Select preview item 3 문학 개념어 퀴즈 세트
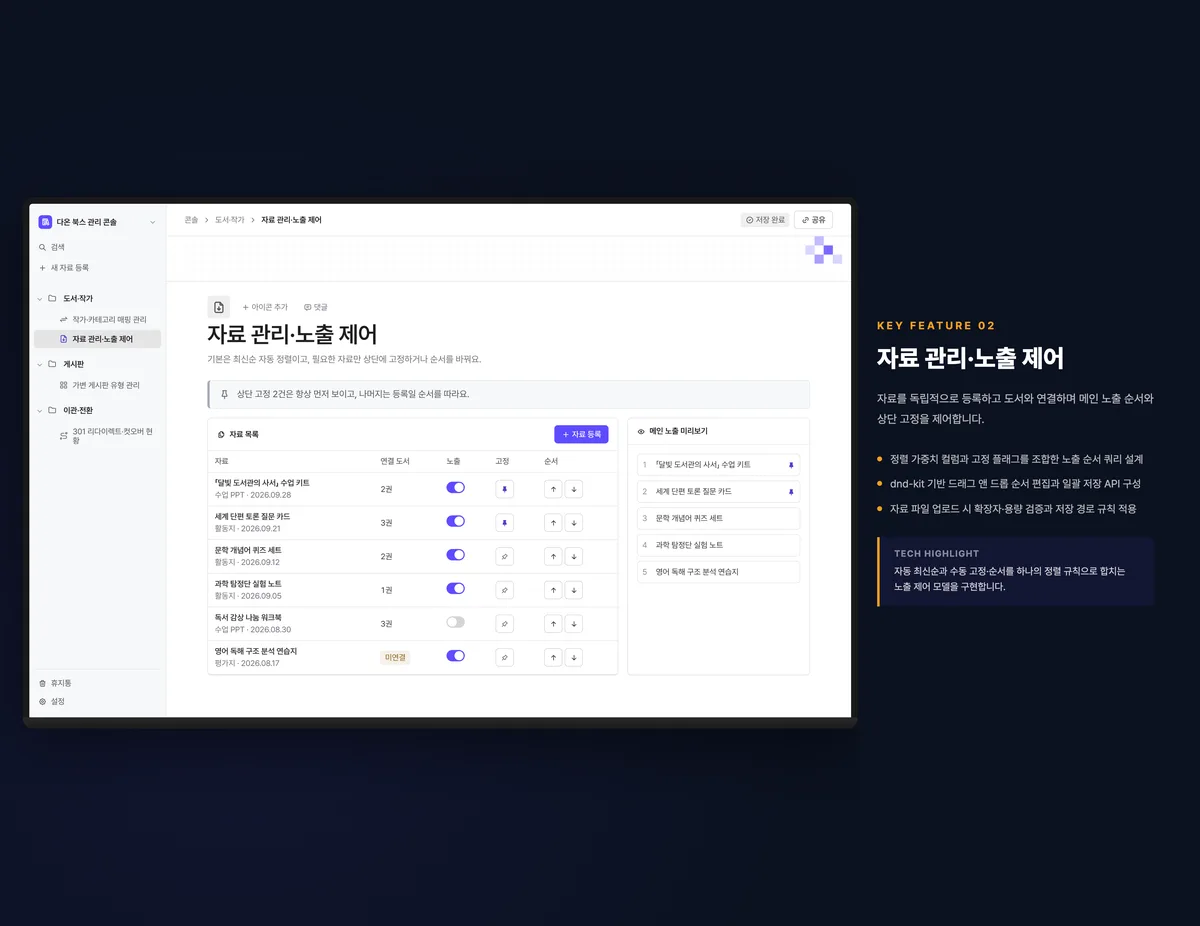This screenshot has width=1200, height=926. tap(718, 519)
